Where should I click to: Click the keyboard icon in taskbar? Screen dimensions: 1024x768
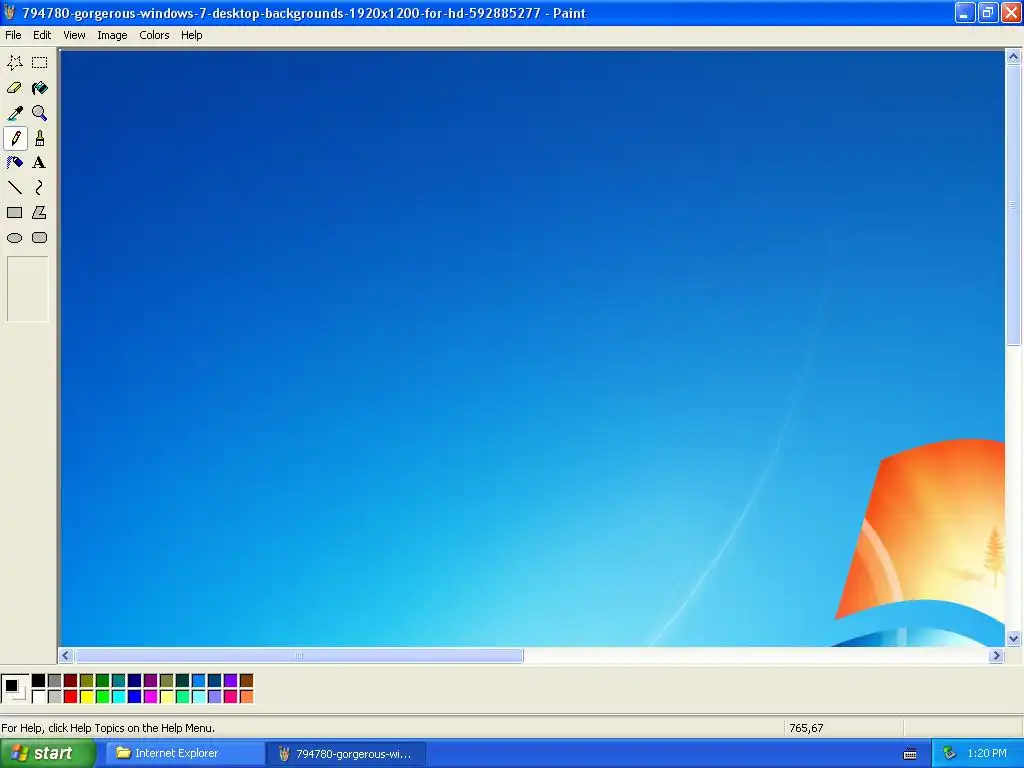[x=910, y=754]
